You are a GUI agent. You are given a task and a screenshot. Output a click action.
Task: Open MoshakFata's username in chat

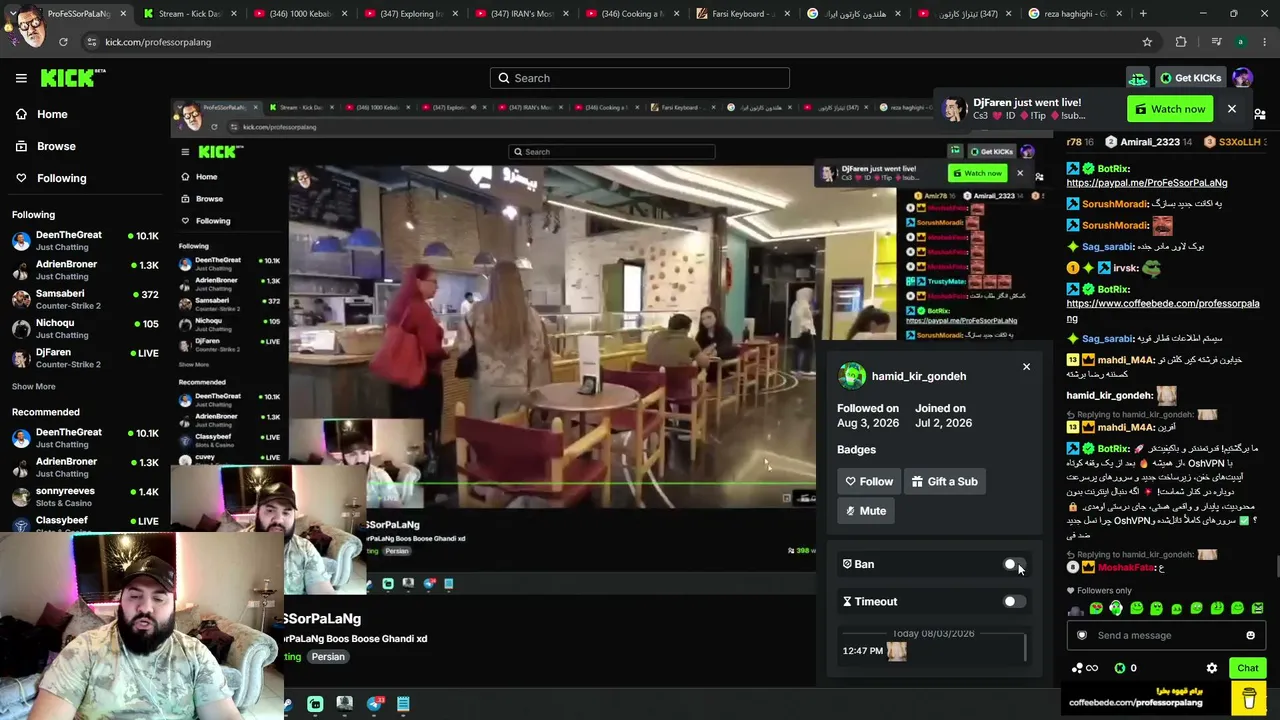pos(1126,568)
